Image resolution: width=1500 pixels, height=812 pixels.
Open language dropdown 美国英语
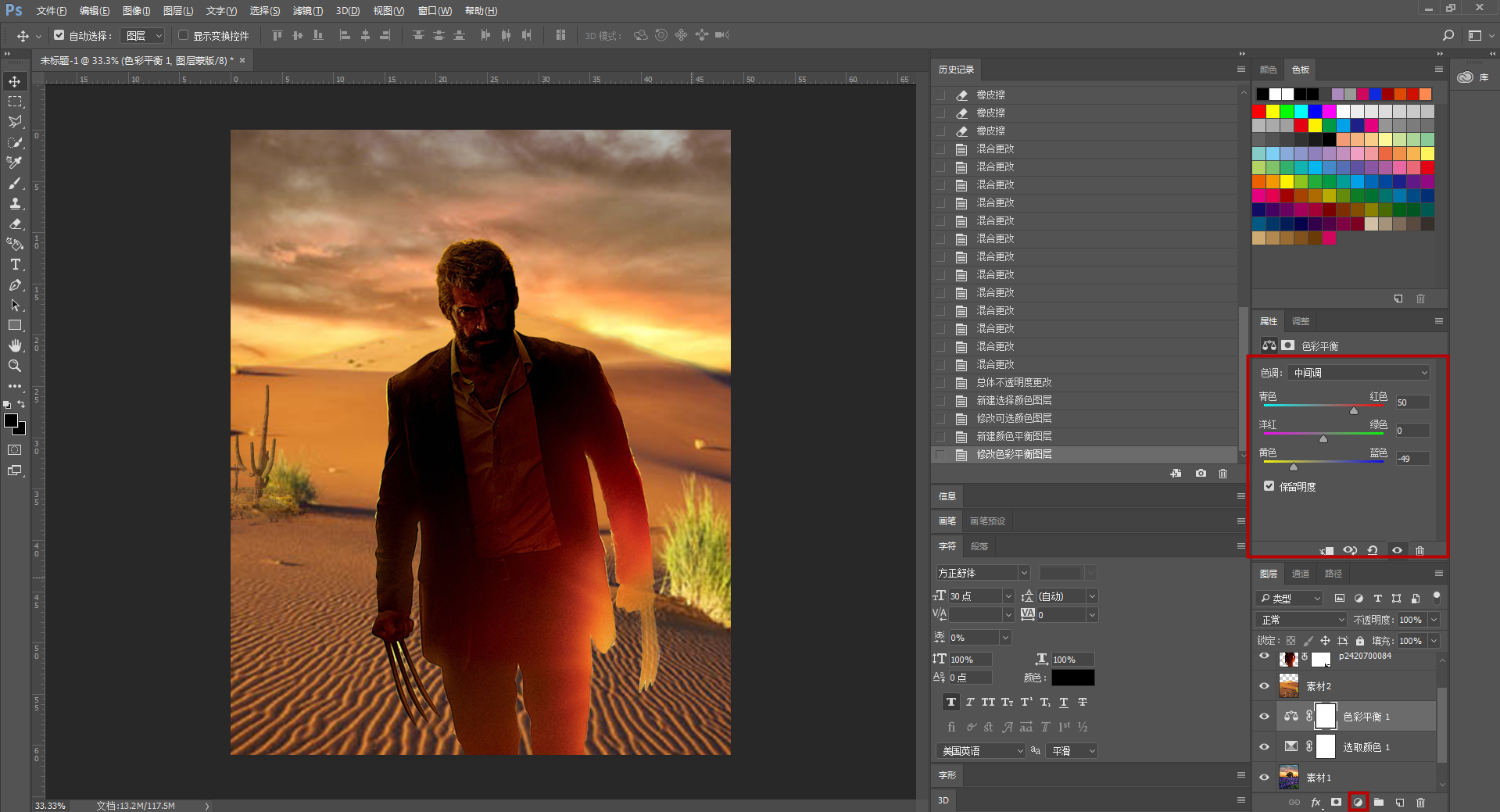click(981, 751)
